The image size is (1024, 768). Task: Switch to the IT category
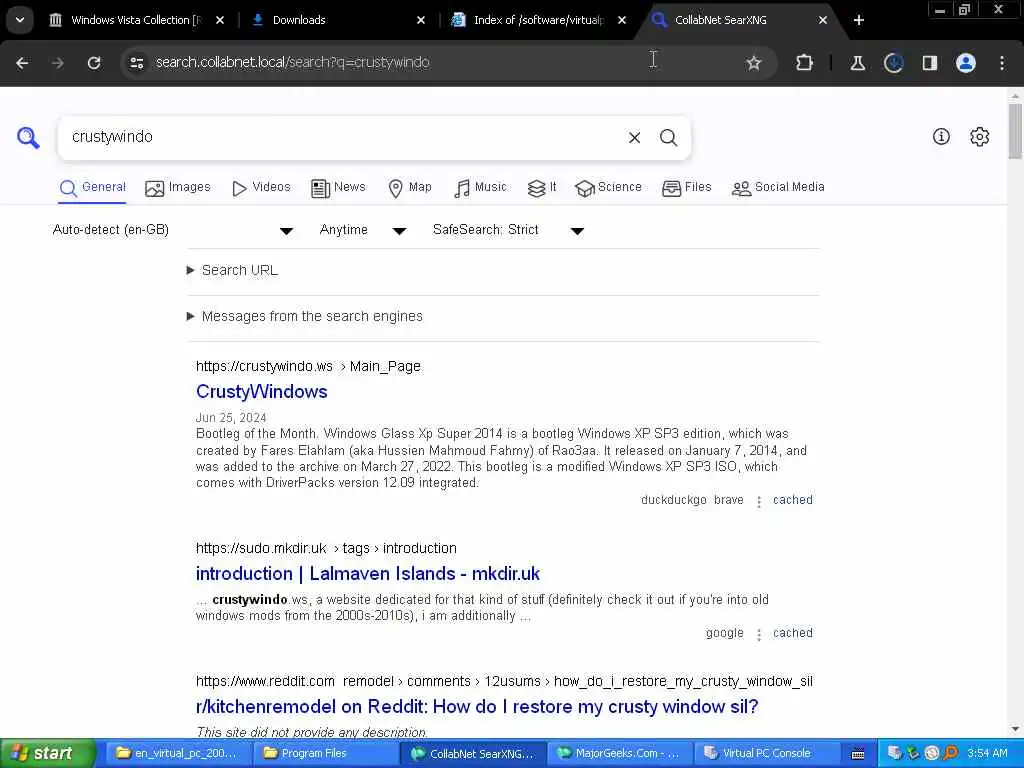pyautogui.click(x=542, y=187)
